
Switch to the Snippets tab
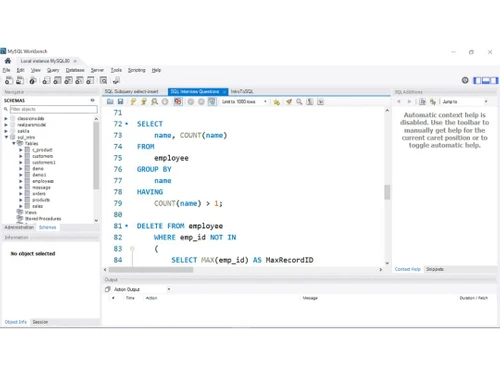pyautogui.click(x=435, y=269)
